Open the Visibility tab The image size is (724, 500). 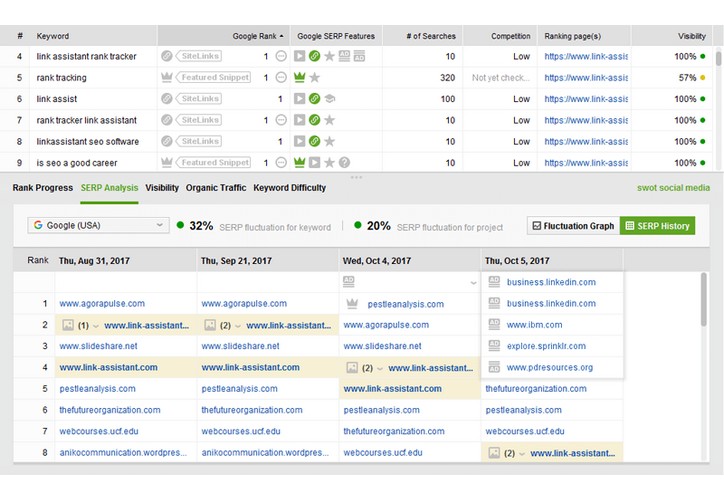tap(162, 188)
